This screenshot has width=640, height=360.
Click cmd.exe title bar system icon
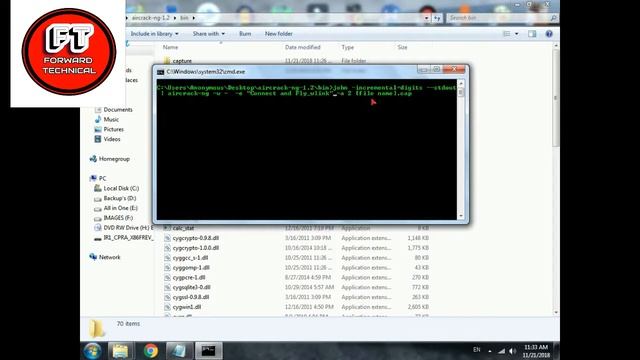click(160, 72)
